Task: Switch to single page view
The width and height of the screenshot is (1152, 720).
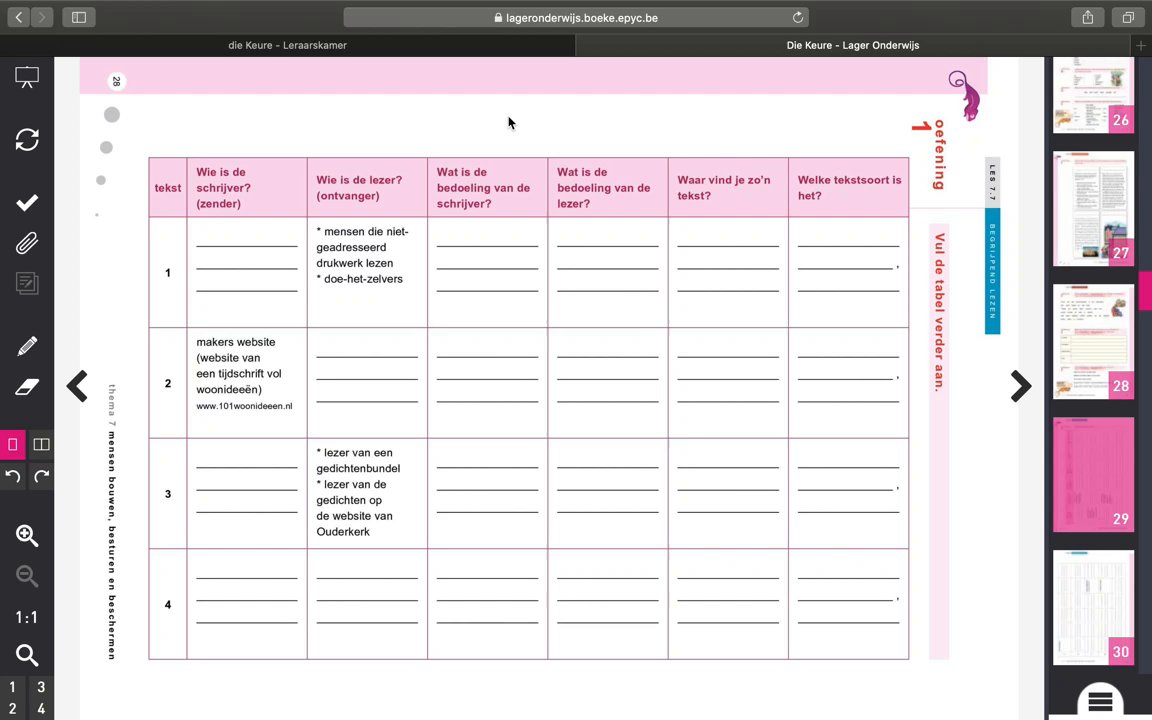Action: 12,444
